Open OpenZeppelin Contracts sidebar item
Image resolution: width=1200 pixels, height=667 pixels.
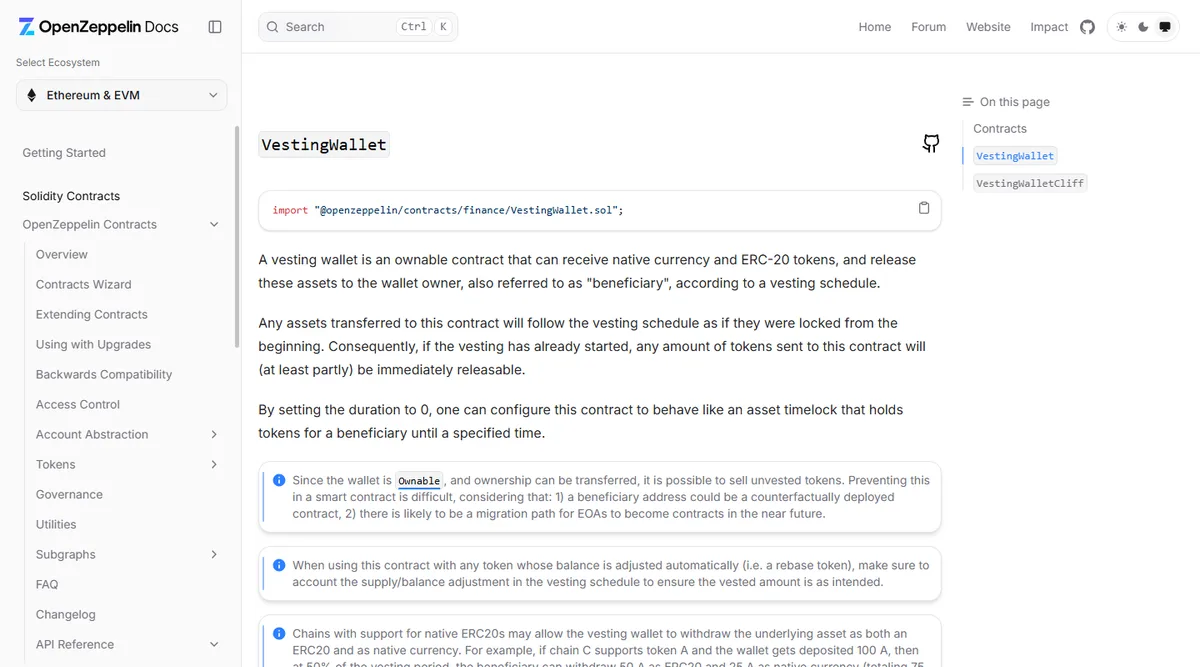point(90,225)
